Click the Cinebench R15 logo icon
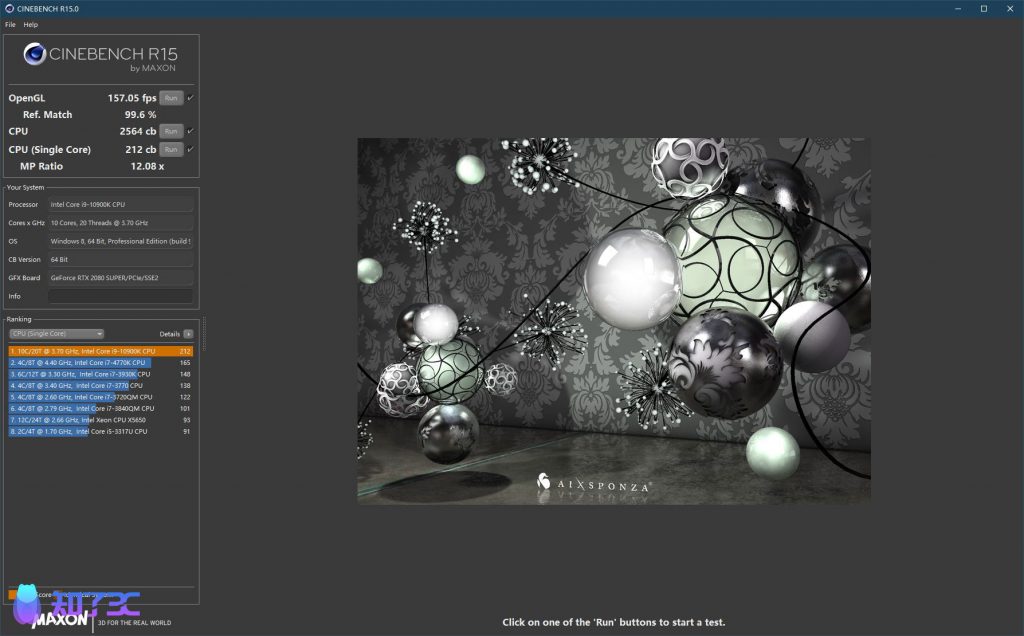Viewport: 1024px width, 636px height. pyautogui.click(x=35, y=54)
